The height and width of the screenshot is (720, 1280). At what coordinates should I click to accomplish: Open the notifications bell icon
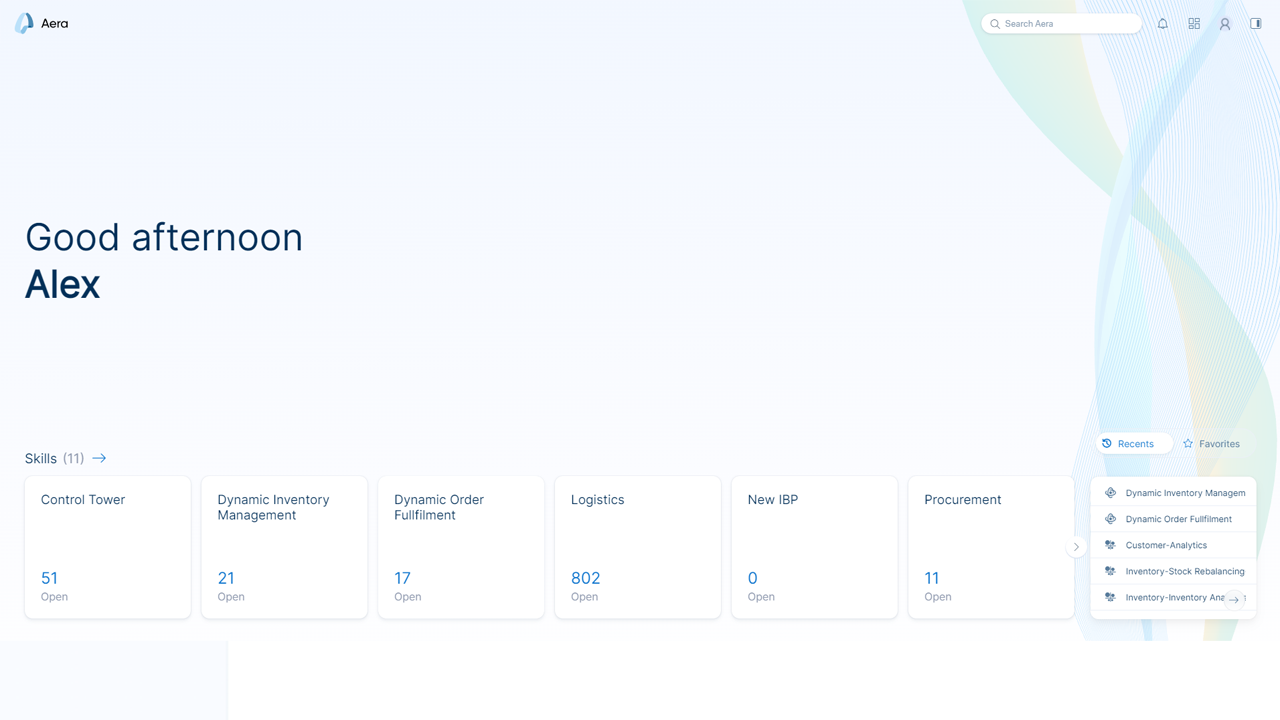(x=1162, y=23)
